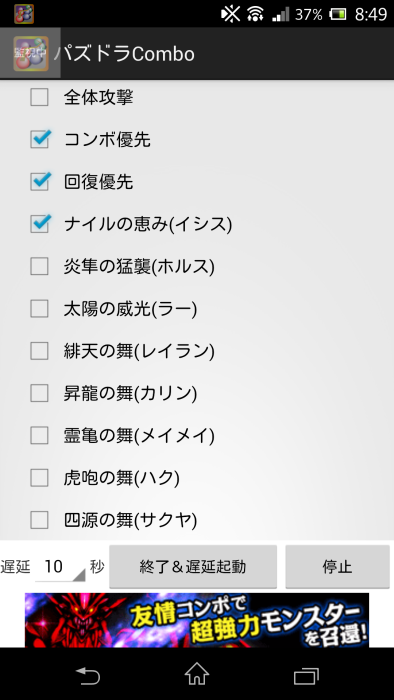Tap the 終了＆遅延起動 button

193,567
